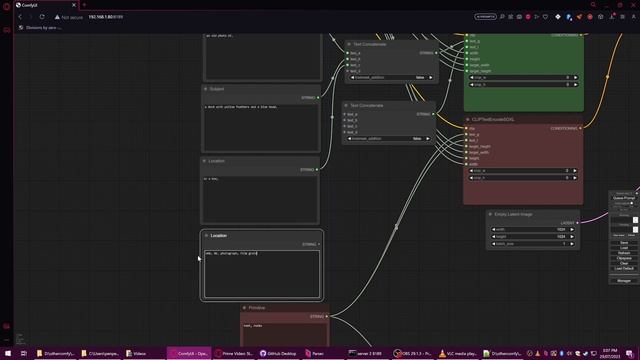
Task: Click Refresh in the ComfyUI menu
Action: [x=624, y=253]
